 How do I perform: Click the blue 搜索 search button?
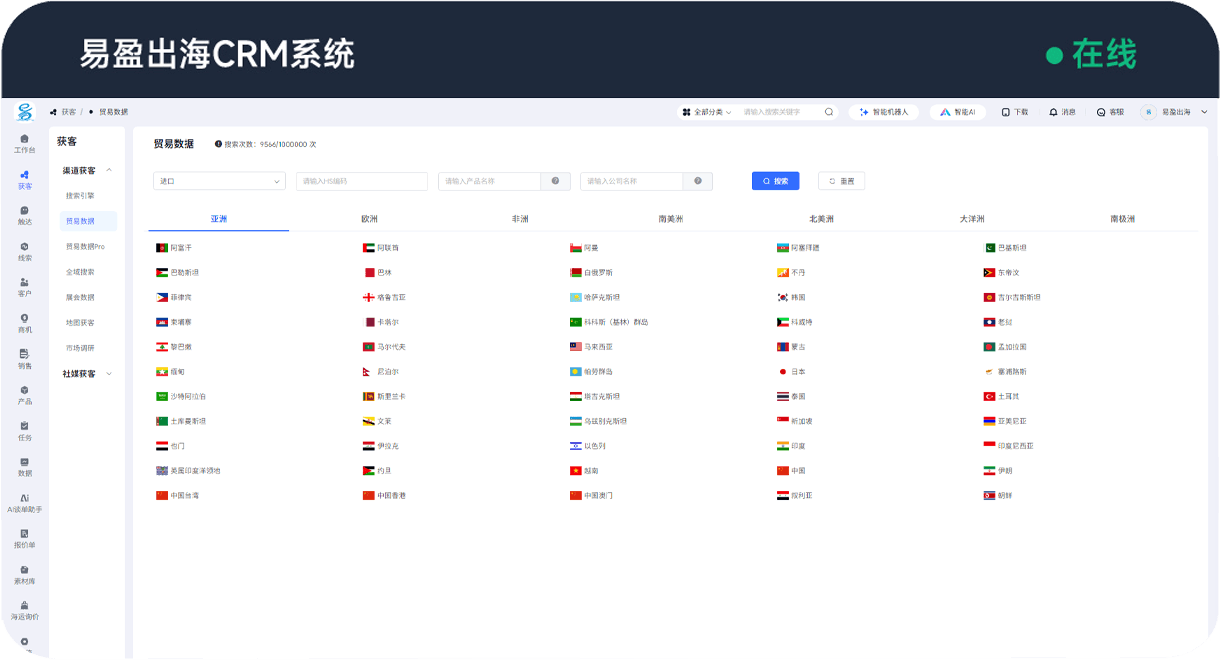point(775,181)
